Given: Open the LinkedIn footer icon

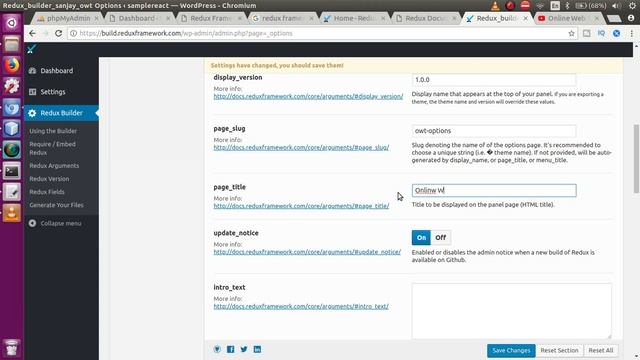Looking at the screenshot, I should coord(258,349).
